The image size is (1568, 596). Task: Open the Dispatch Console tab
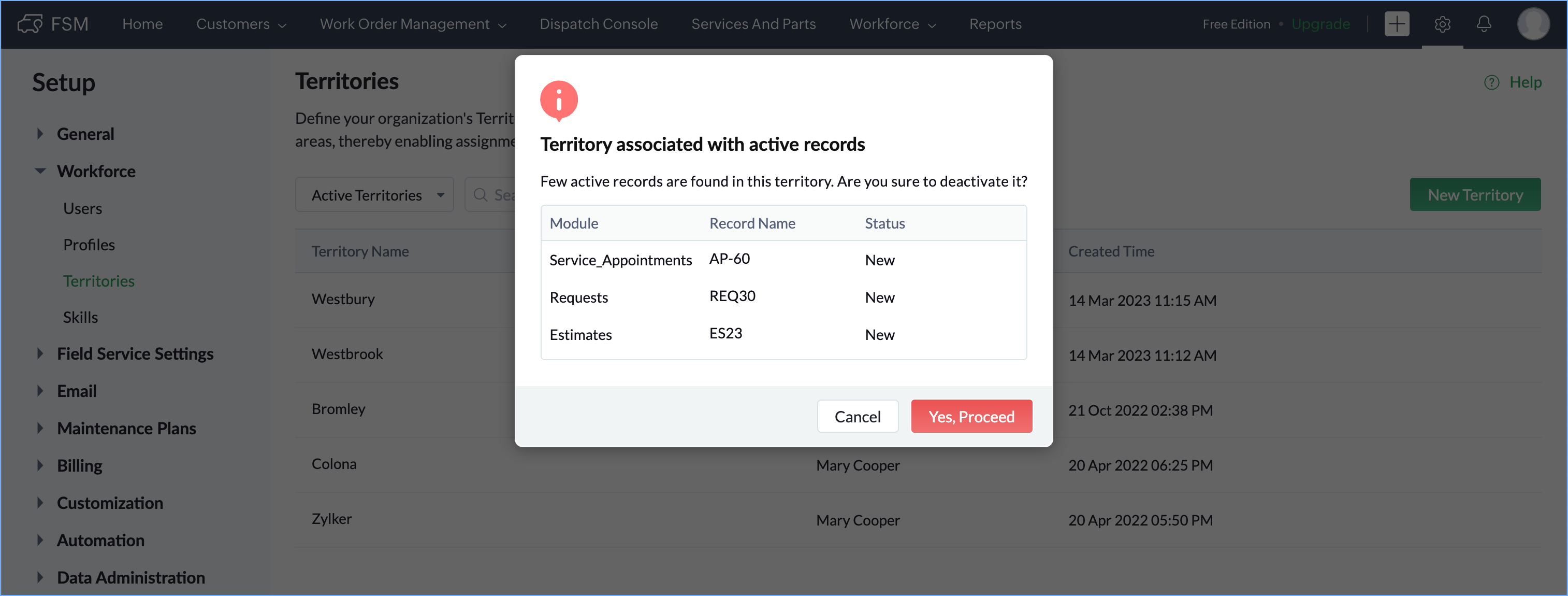[598, 24]
